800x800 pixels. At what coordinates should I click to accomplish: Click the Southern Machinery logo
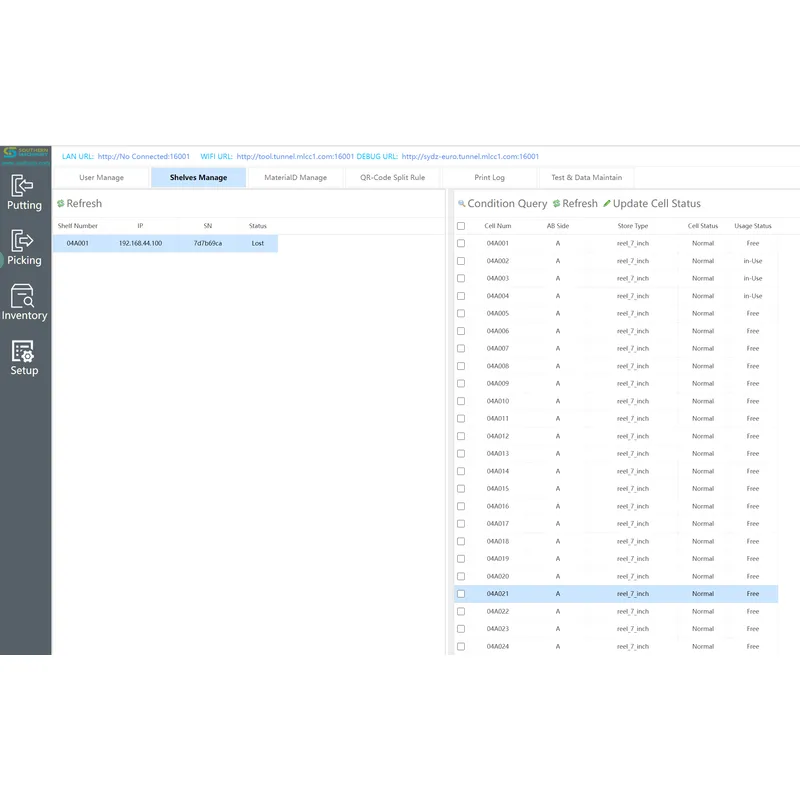[x=25, y=155]
